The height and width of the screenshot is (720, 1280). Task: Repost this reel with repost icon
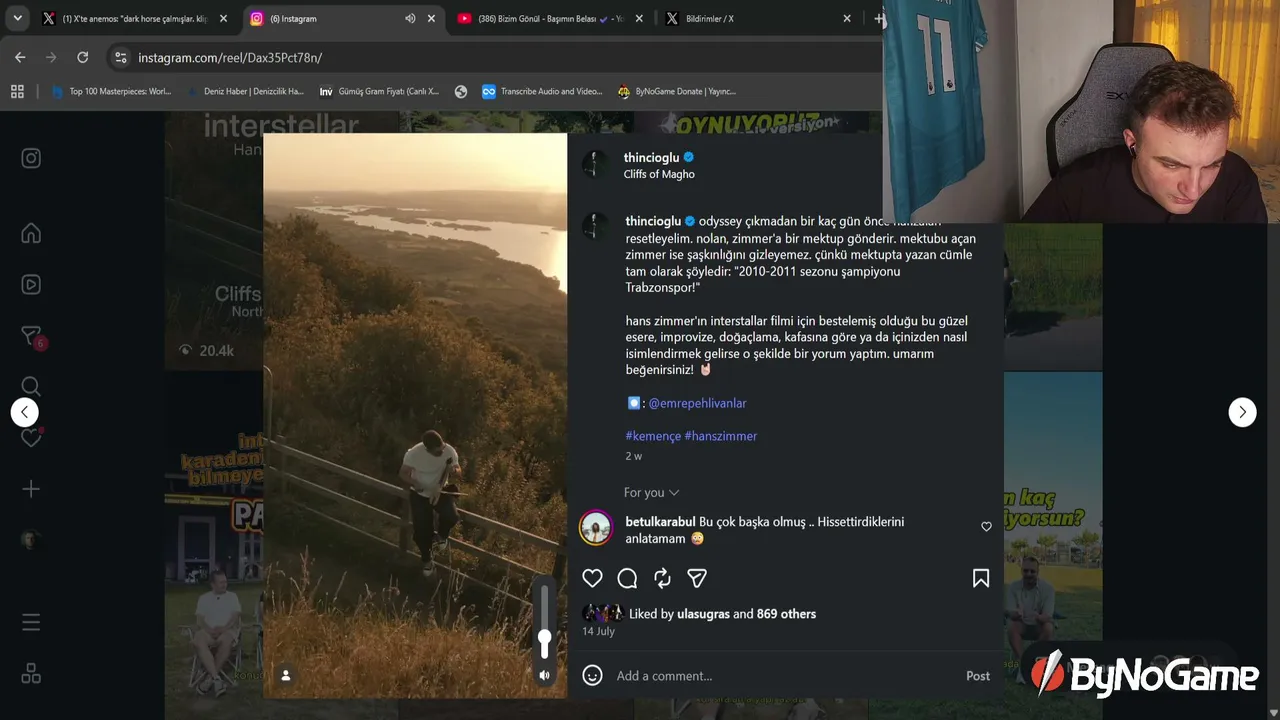point(662,578)
